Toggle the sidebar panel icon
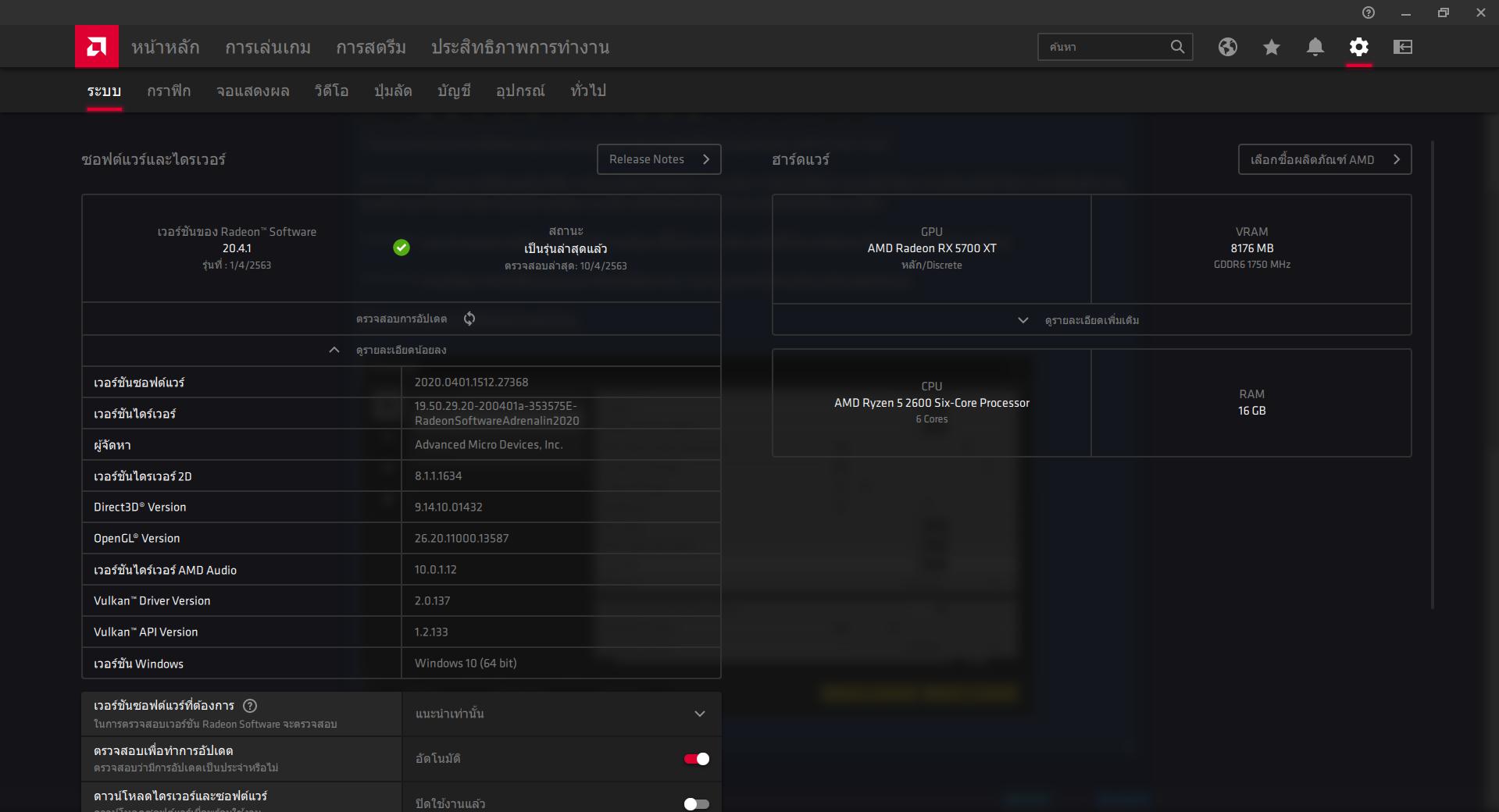Screen dimensions: 1499x812 1403,47
